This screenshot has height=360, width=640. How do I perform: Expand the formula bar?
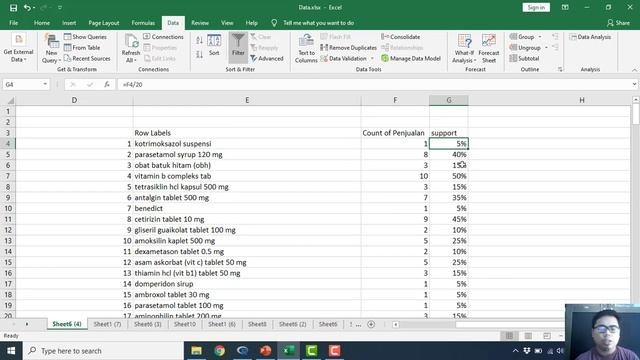(634, 84)
